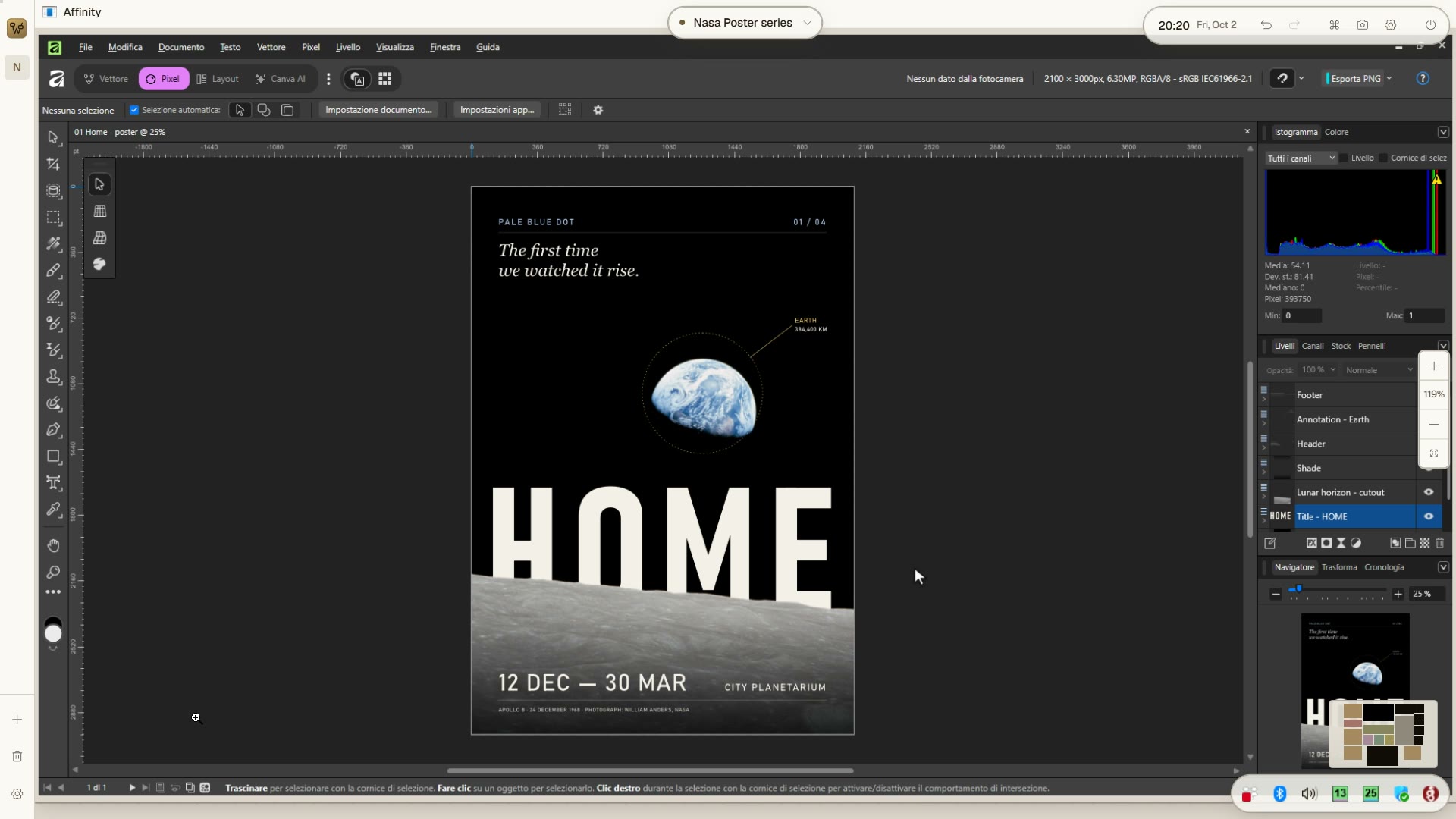Add a new group folder in Layers
Viewport: 1456px width, 819px height.
(1410, 543)
